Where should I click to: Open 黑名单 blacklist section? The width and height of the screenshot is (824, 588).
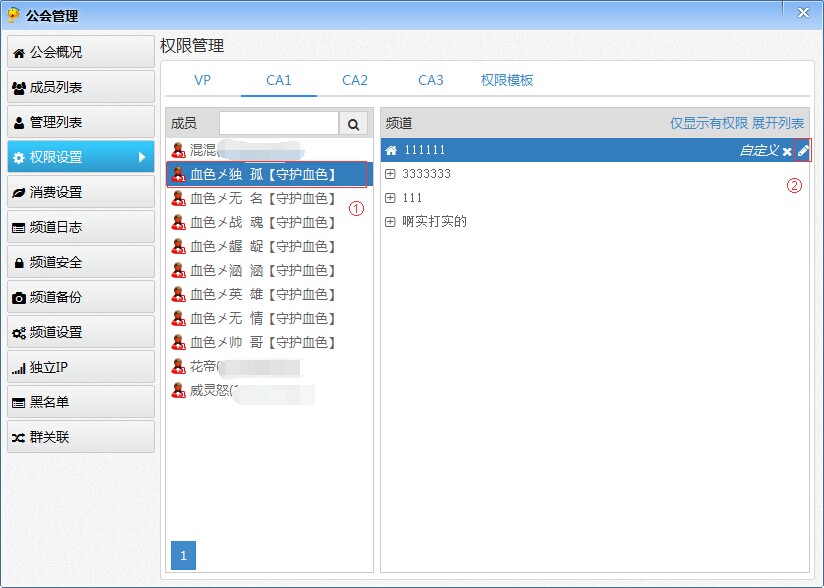tap(81, 402)
